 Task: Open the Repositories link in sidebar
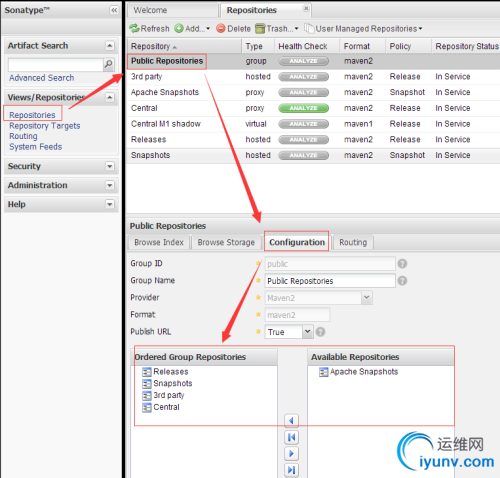[x=32, y=115]
